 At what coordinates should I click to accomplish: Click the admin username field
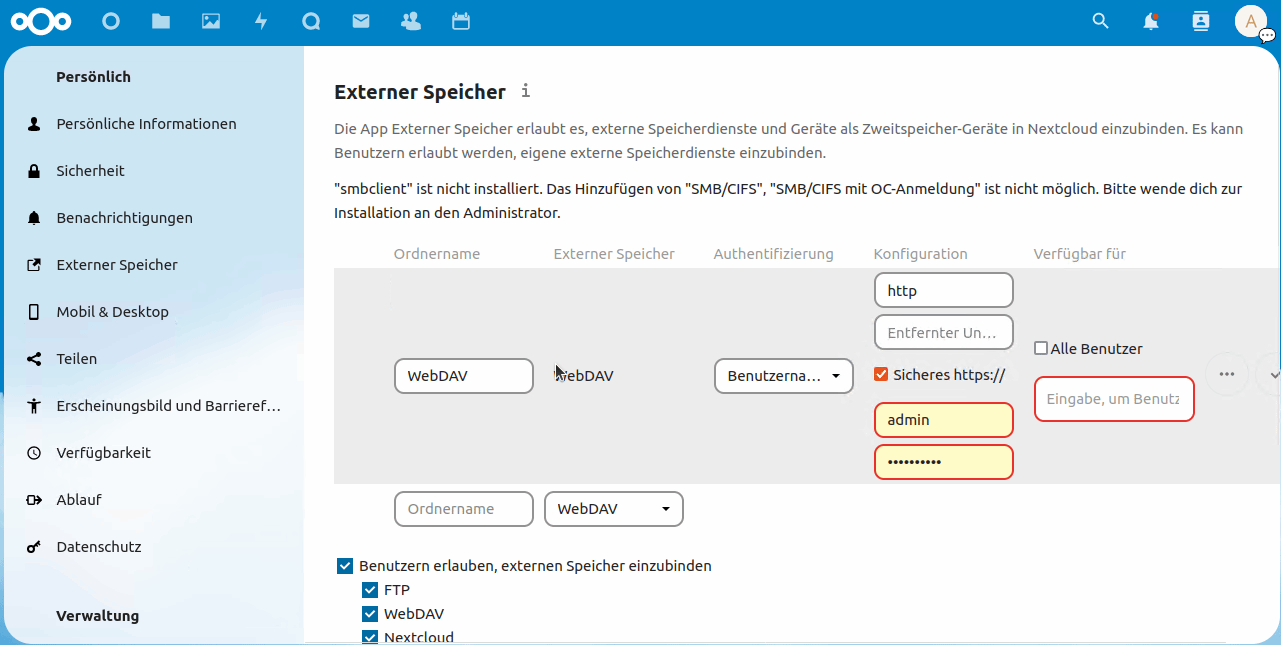point(943,420)
